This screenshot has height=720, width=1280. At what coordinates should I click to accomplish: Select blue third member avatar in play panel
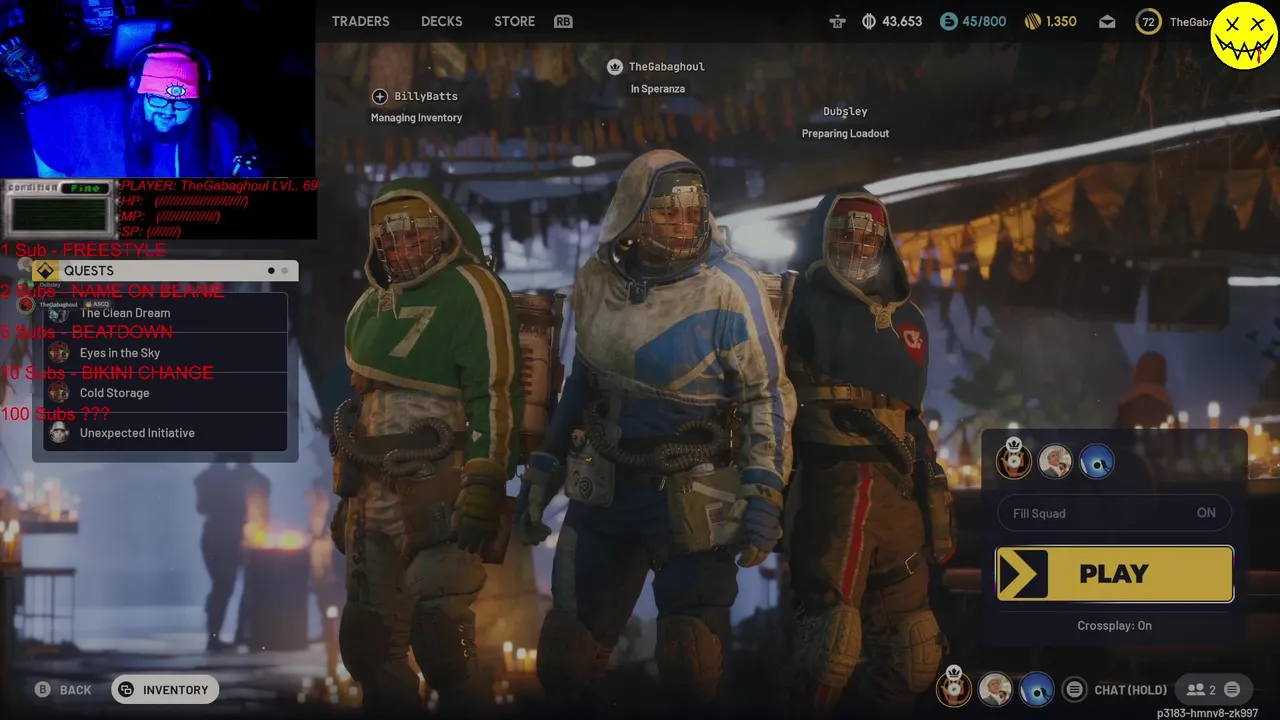coord(1096,461)
